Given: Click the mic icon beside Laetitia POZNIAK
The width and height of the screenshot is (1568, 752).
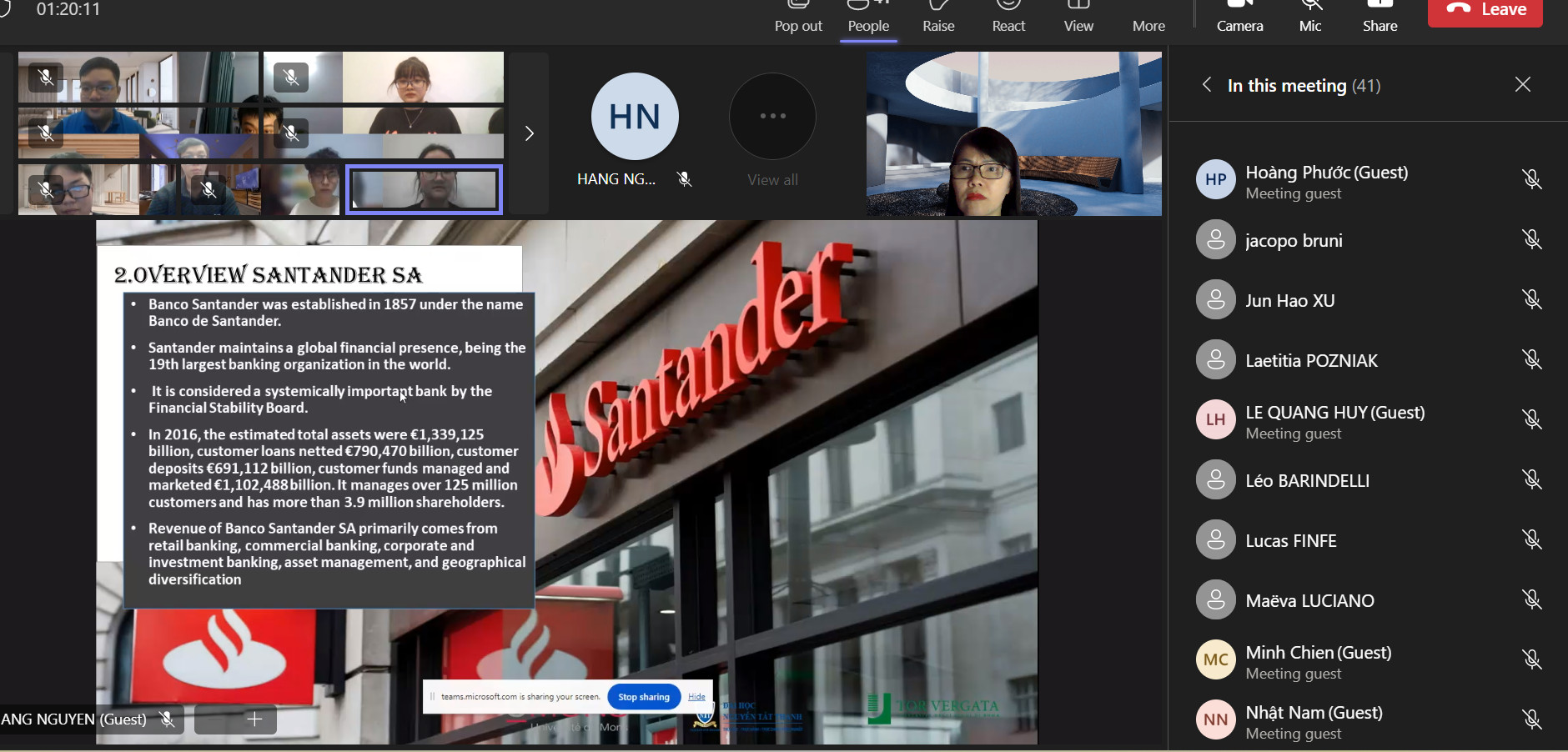Looking at the screenshot, I should (x=1532, y=360).
